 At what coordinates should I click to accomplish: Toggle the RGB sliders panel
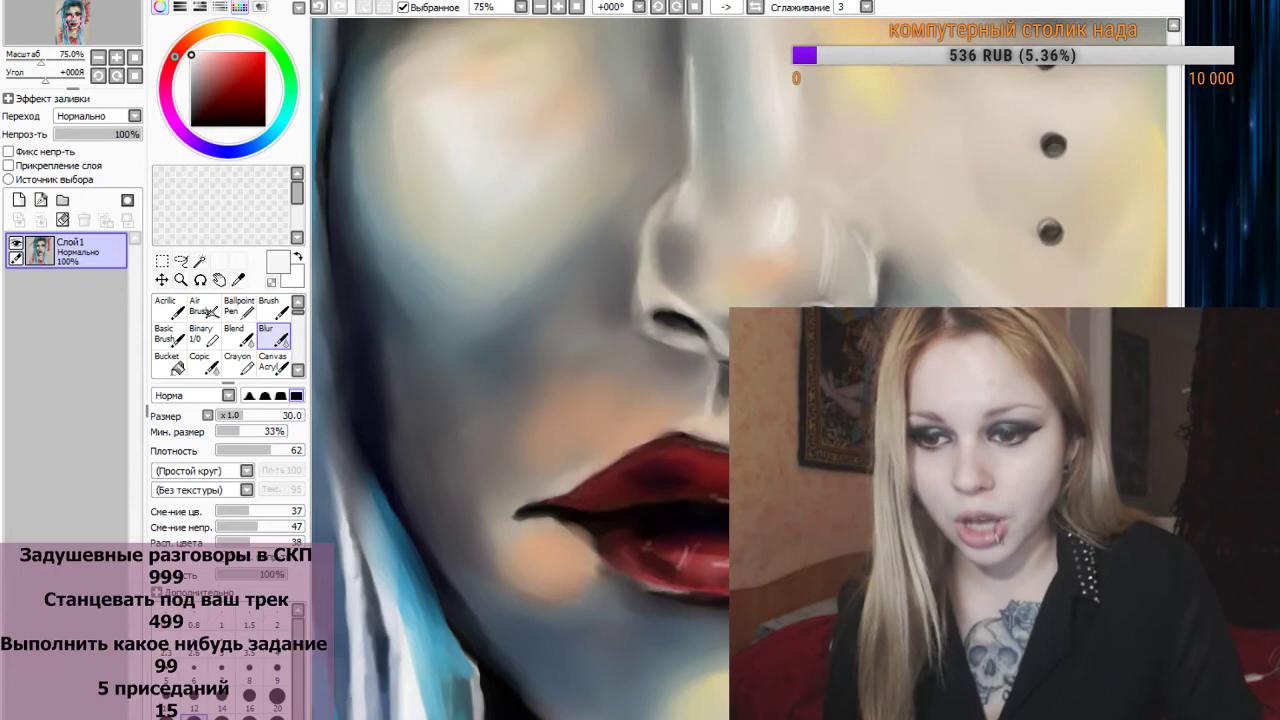coord(180,7)
